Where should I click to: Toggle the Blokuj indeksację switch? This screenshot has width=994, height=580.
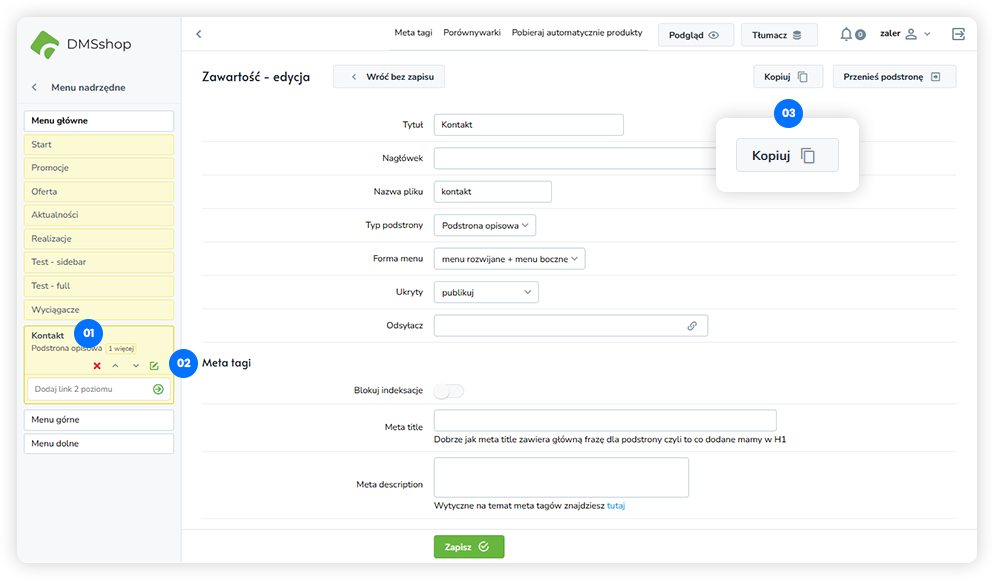449,391
